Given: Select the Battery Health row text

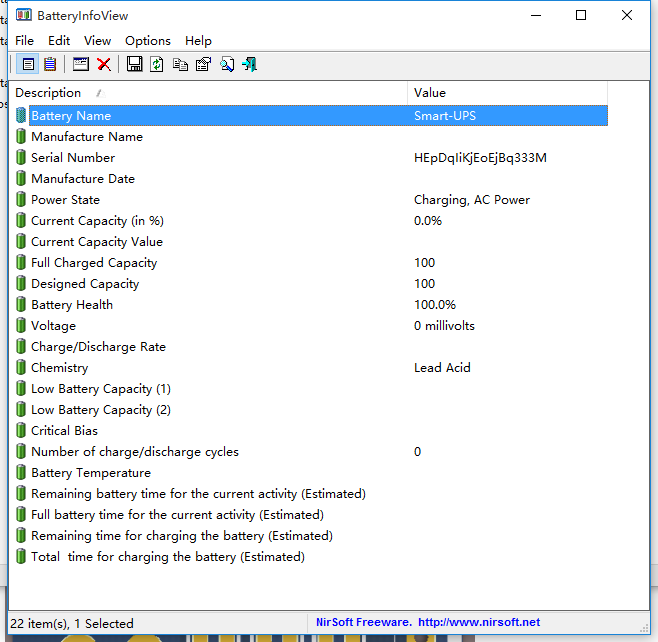Looking at the screenshot, I should click(72, 305).
